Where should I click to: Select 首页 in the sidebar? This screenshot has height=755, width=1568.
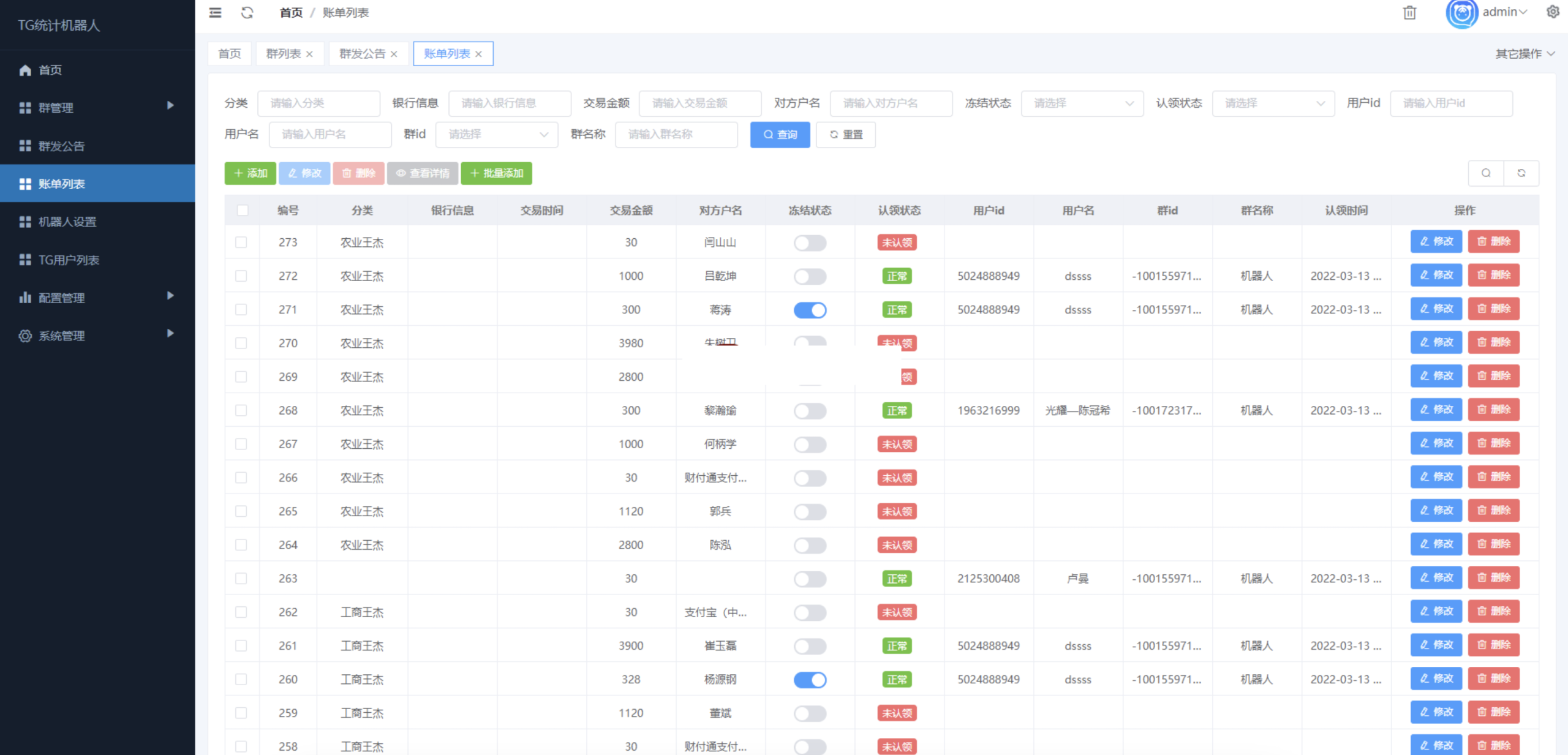(x=50, y=70)
